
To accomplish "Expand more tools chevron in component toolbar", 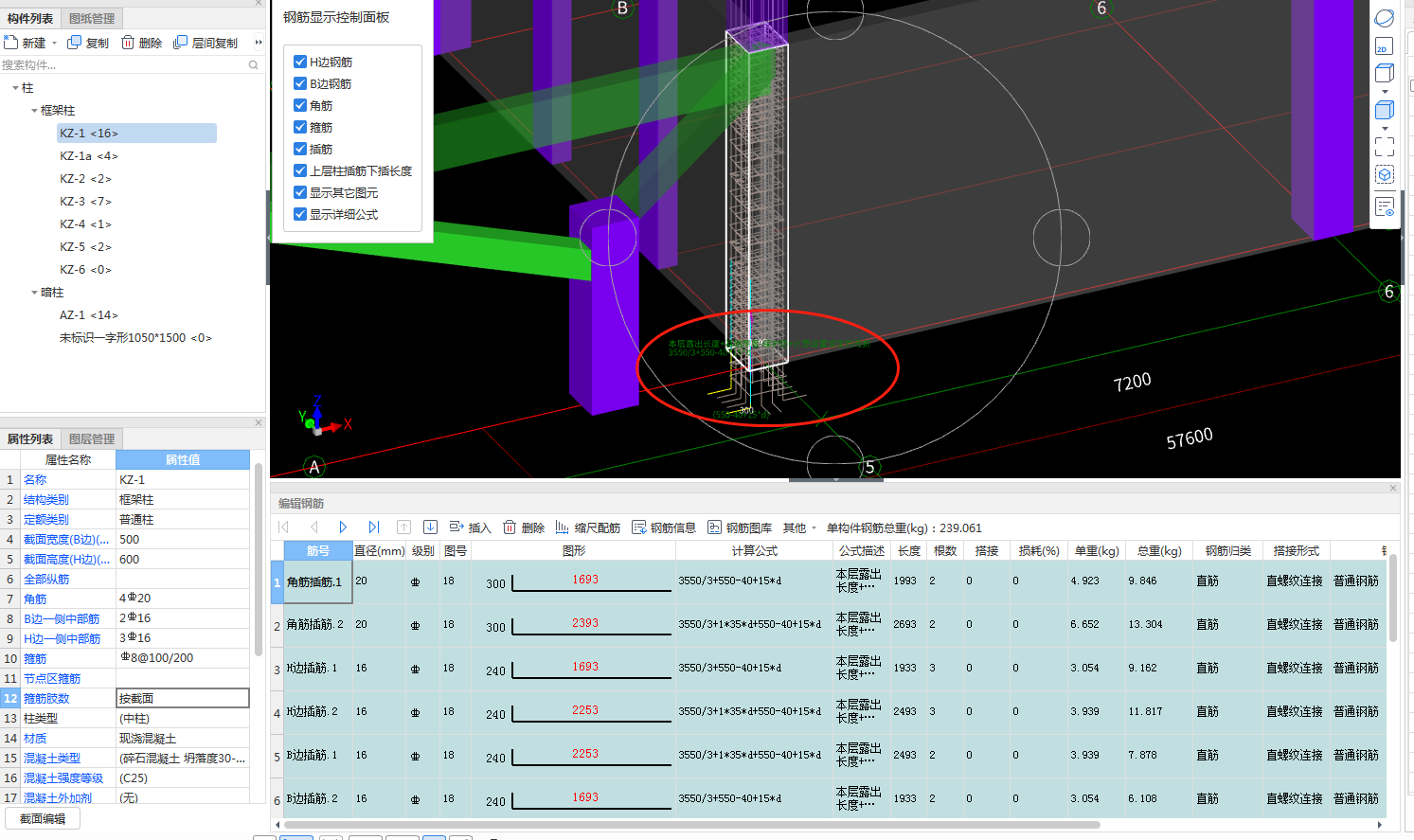I will point(259,43).
